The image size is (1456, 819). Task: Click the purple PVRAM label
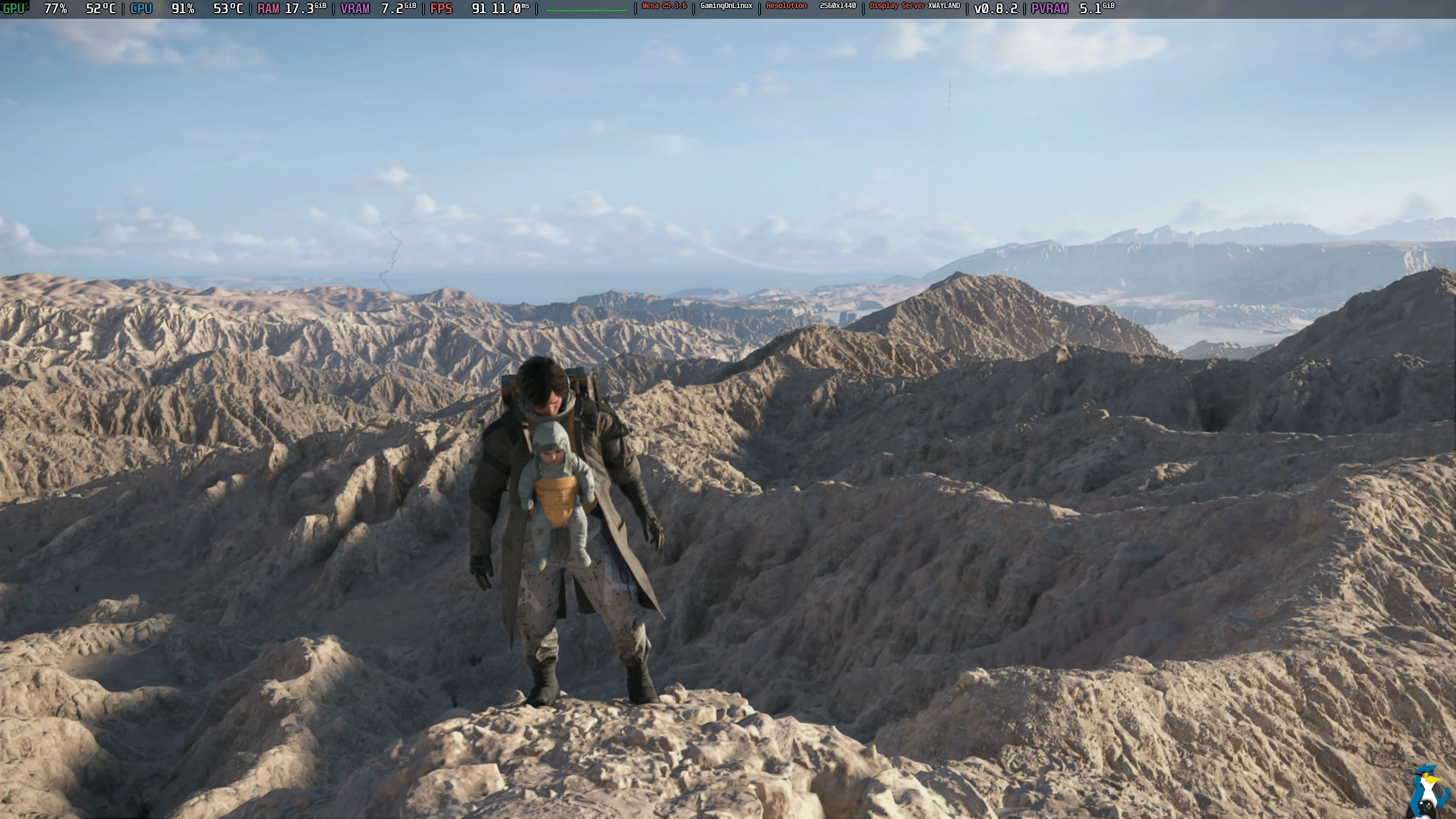pos(1049,9)
